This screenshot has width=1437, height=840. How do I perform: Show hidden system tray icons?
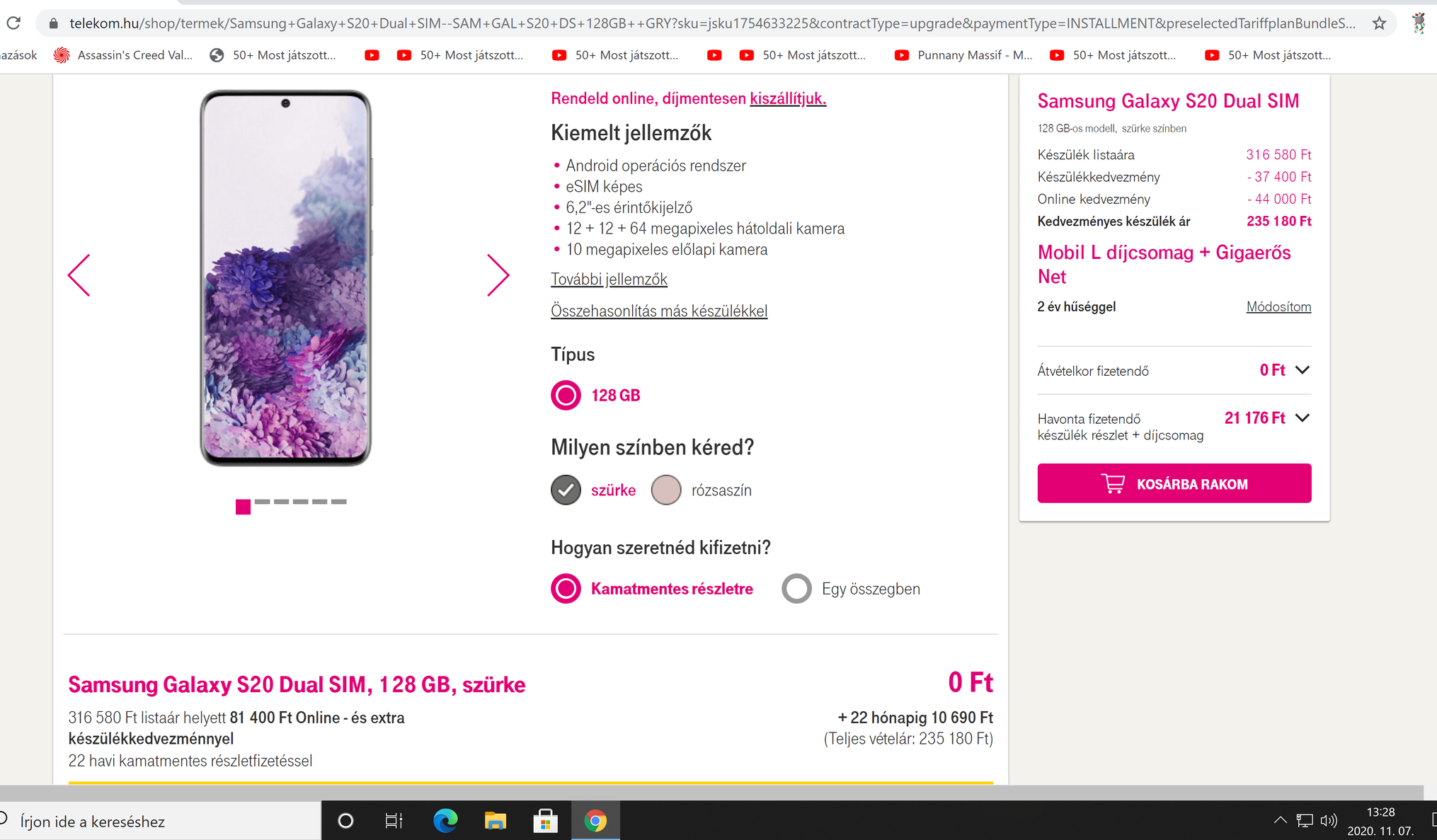[x=1280, y=821]
